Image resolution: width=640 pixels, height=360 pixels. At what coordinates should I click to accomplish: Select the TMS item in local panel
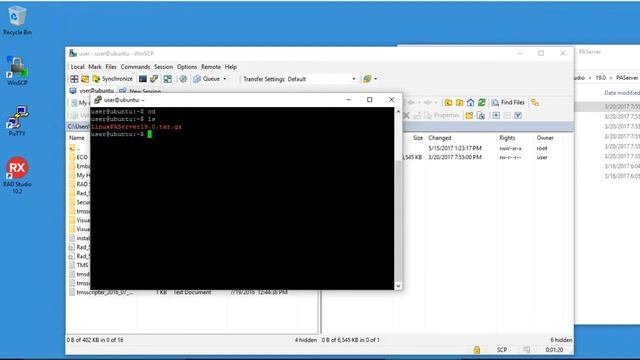pyautogui.click(x=79, y=265)
